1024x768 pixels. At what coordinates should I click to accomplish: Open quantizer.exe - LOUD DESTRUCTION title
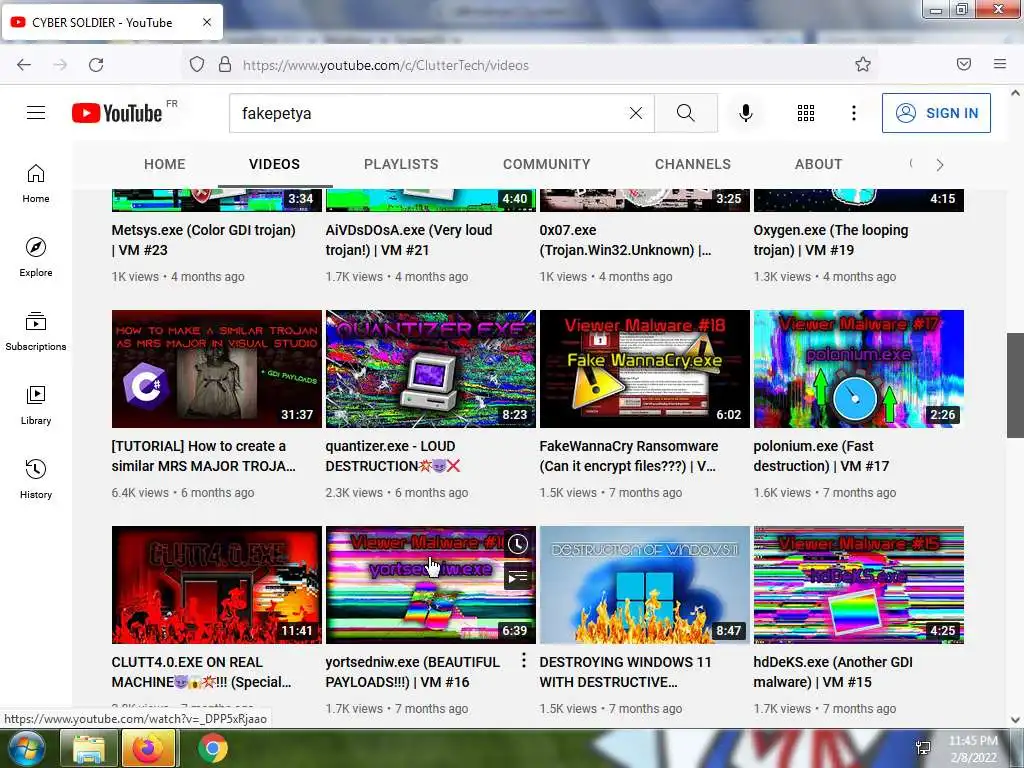(393, 456)
